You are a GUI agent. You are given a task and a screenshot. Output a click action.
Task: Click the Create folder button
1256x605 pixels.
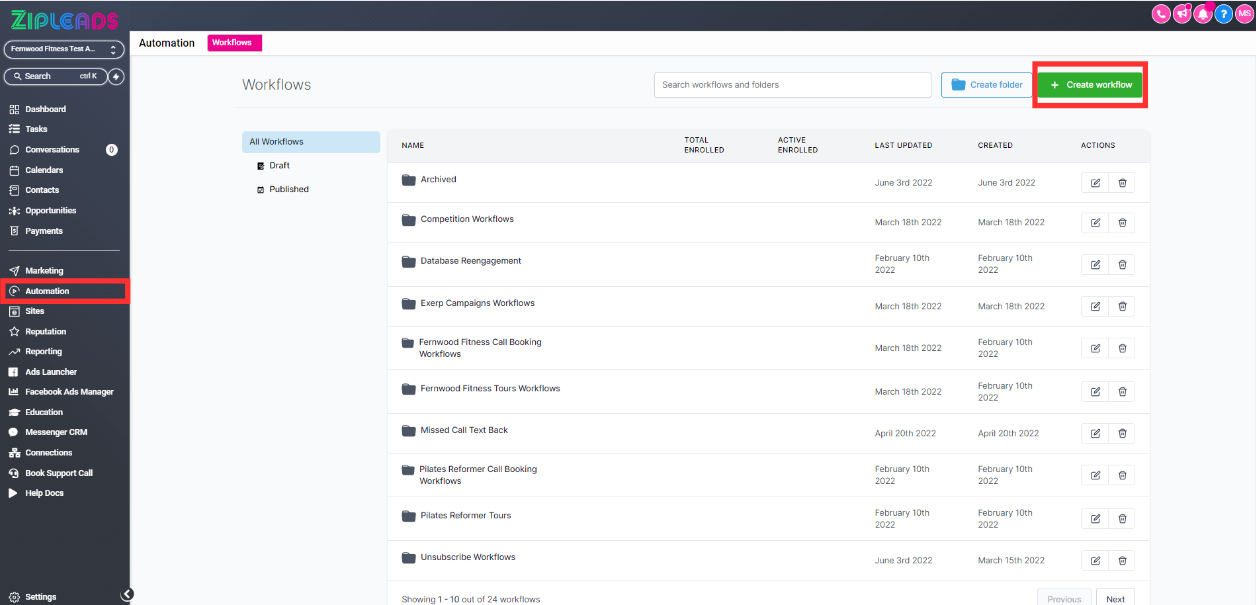click(x=987, y=85)
